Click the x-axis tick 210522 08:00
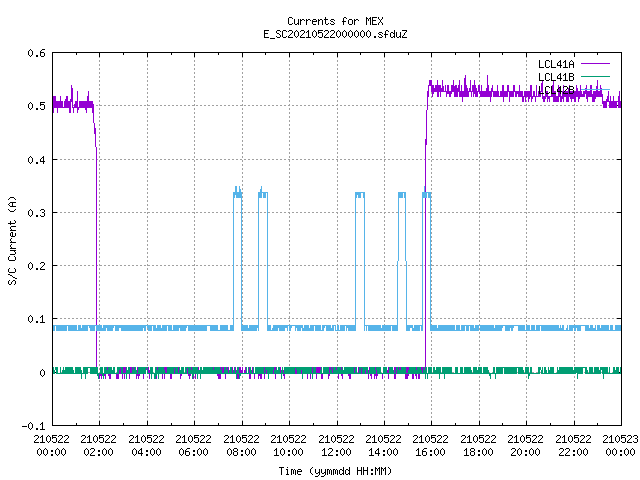Image resolution: width=640 pixels, height=480 pixels. 241,445
